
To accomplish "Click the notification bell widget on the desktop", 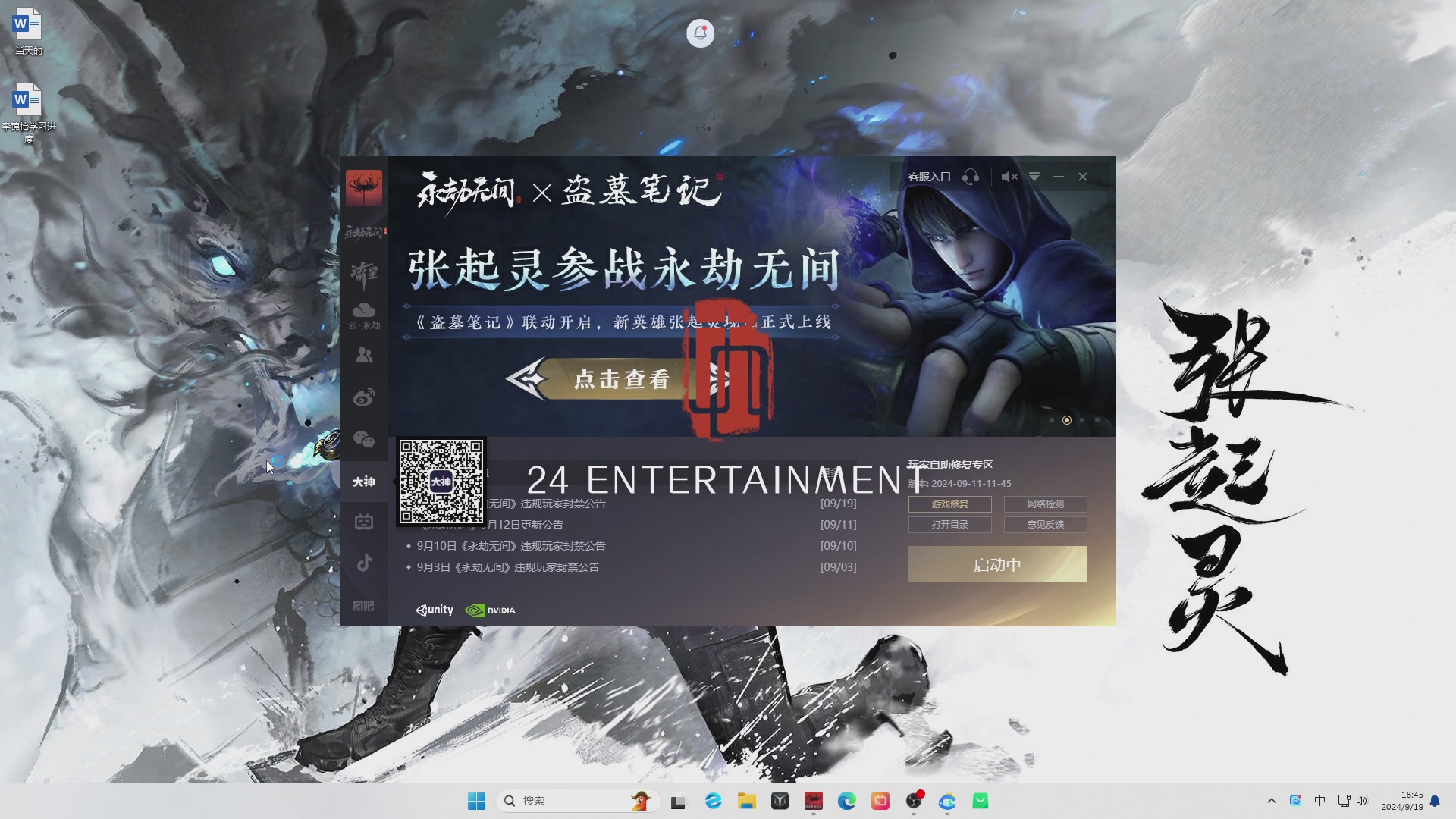I will tap(700, 33).
